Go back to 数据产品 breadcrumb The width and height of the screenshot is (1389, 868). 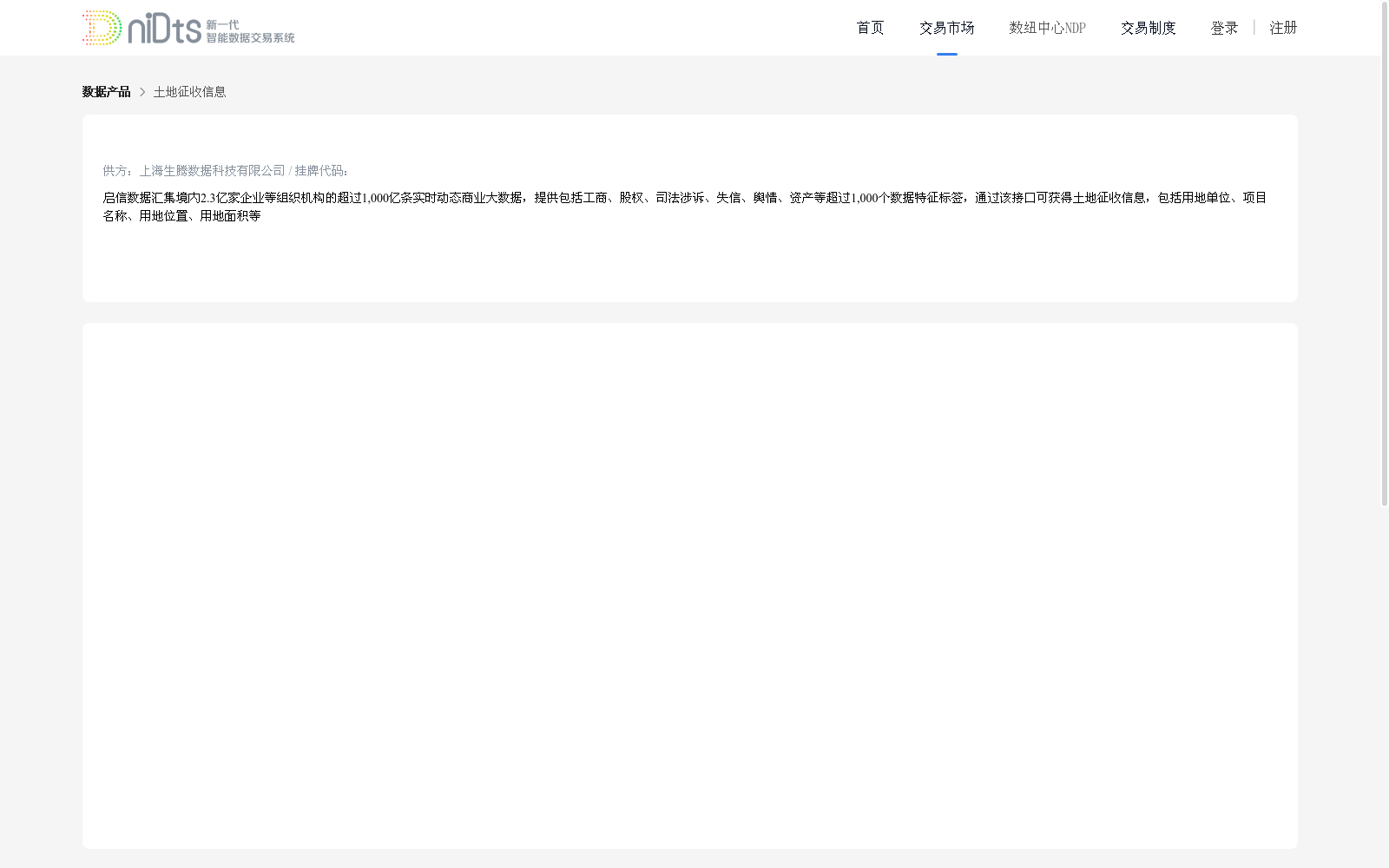coord(106,92)
